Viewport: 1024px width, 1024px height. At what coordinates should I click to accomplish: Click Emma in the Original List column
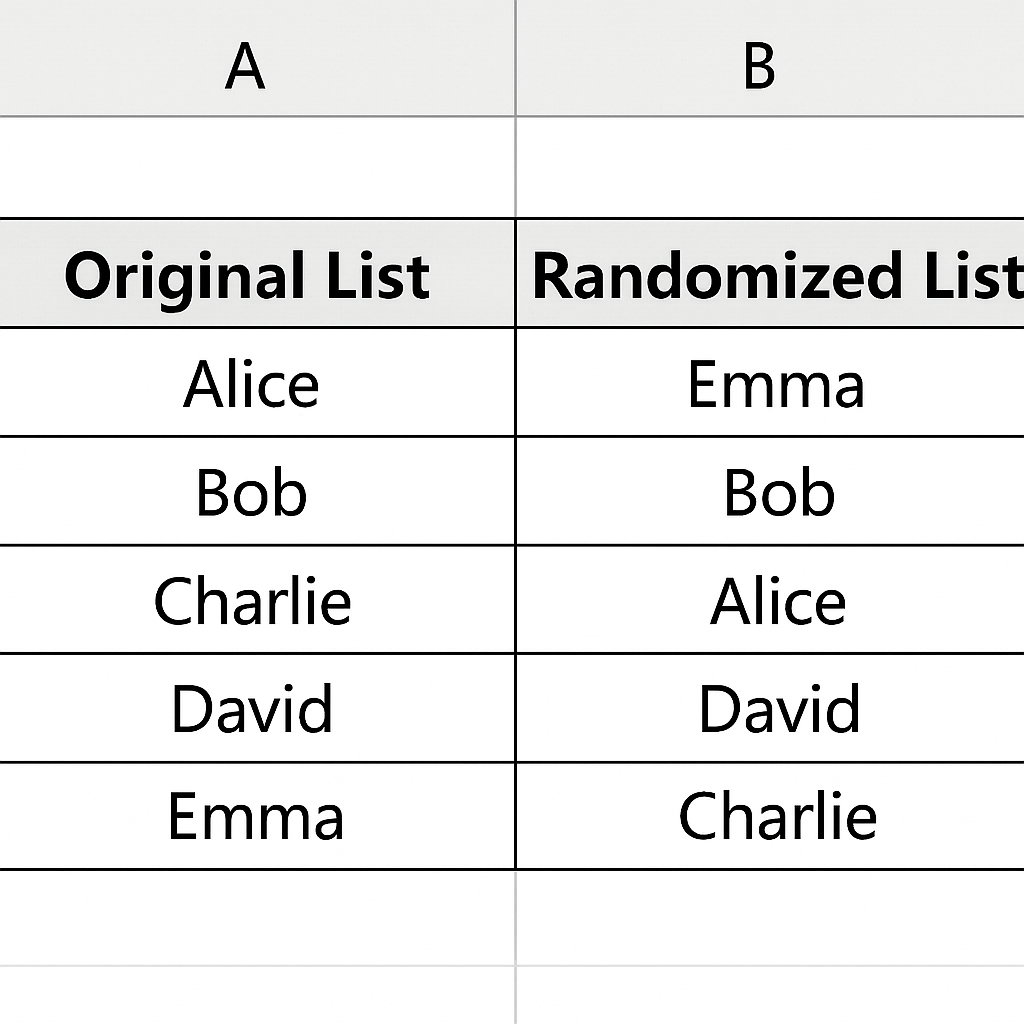click(255, 816)
